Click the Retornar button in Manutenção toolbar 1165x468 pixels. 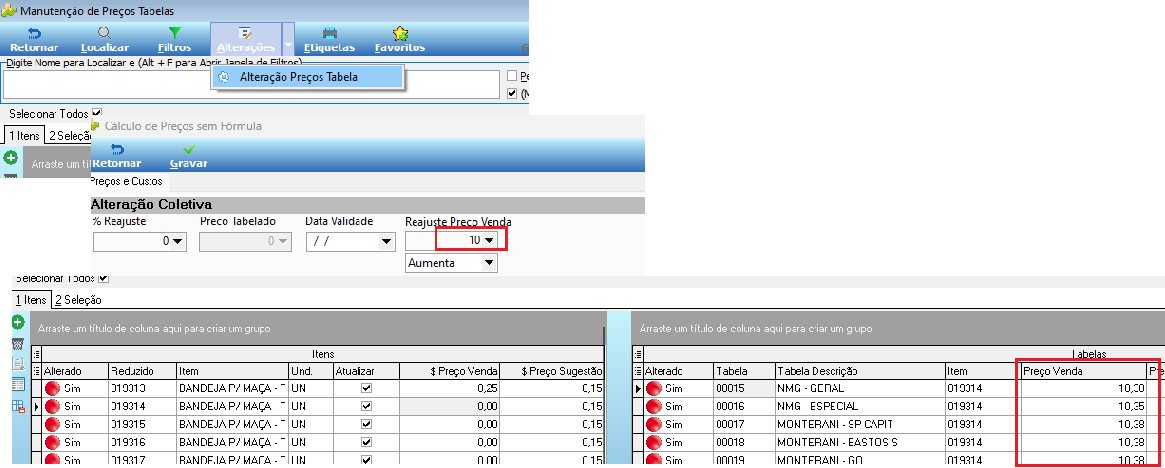[x=34, y=40]
